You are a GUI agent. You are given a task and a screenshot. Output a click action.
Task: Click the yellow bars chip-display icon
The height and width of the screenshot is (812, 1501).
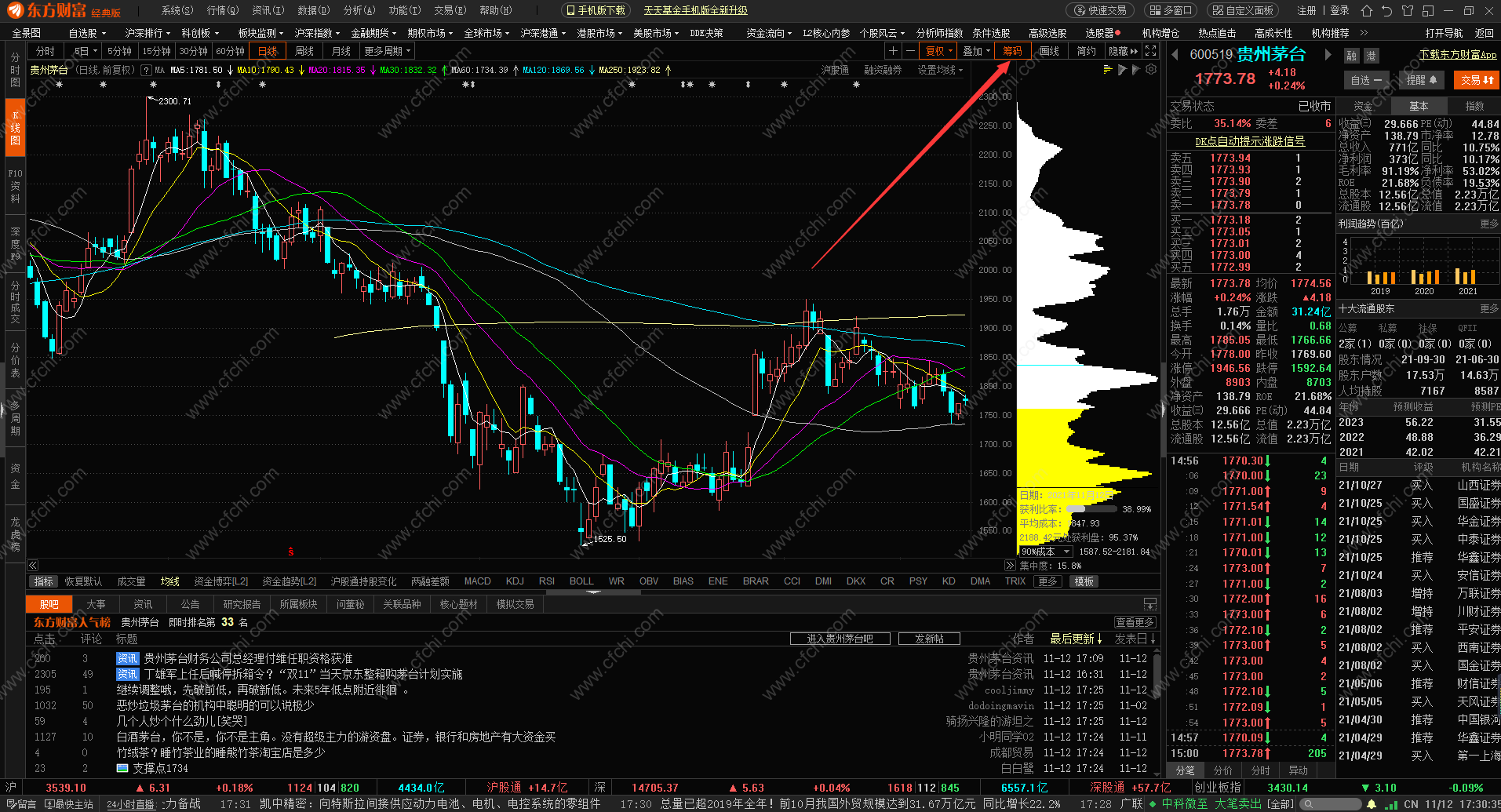click(x=1108, y=69)
